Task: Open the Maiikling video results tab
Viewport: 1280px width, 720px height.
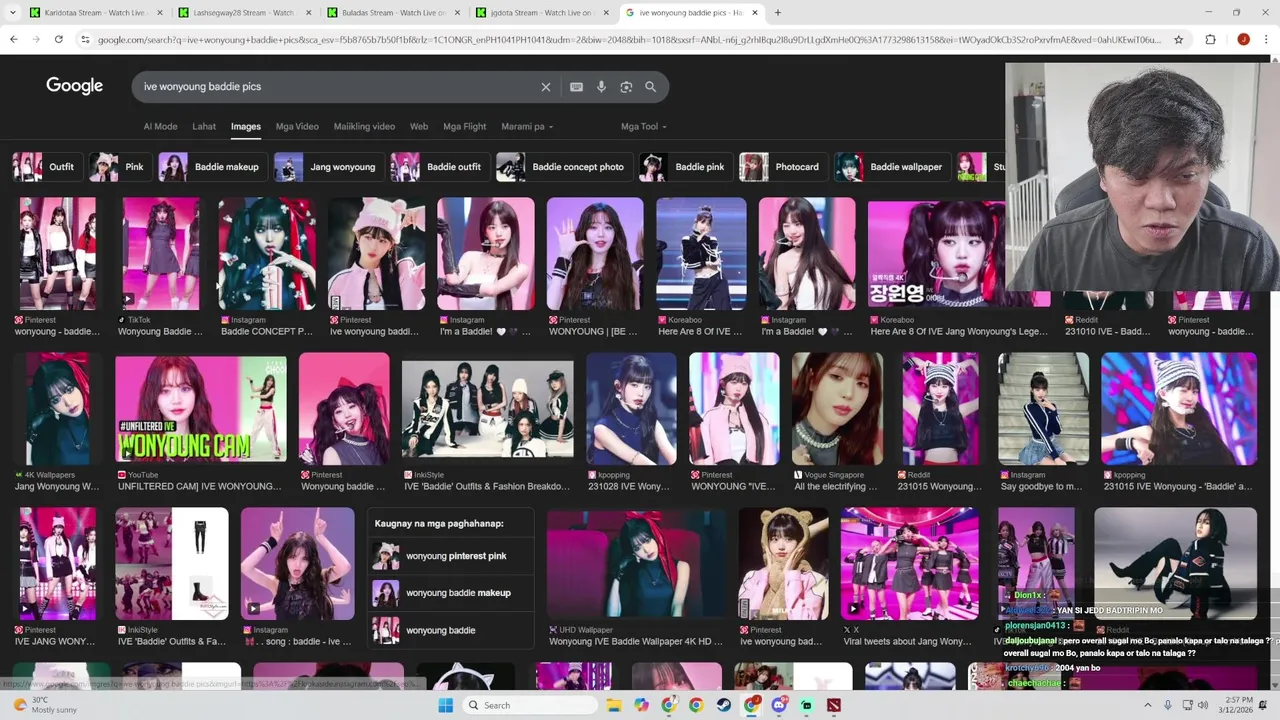Action: [364, 127]
